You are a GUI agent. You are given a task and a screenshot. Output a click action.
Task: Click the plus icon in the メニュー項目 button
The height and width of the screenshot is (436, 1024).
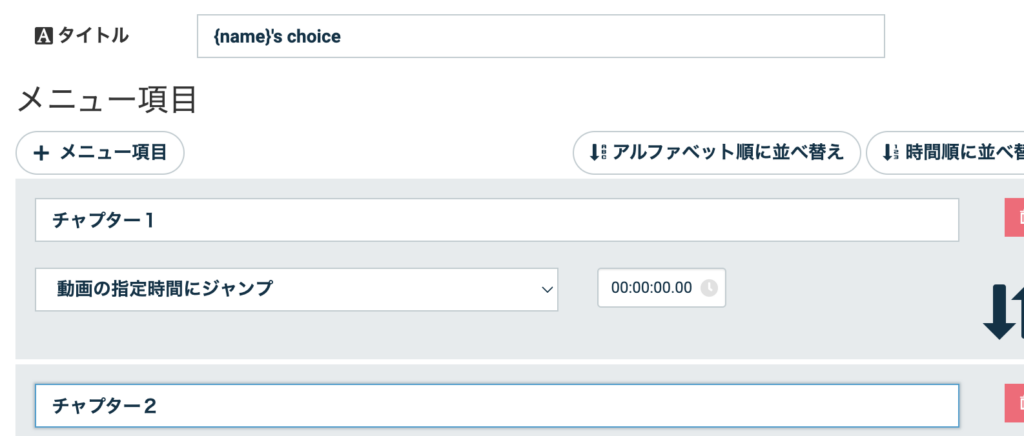(x=41, y=153)
